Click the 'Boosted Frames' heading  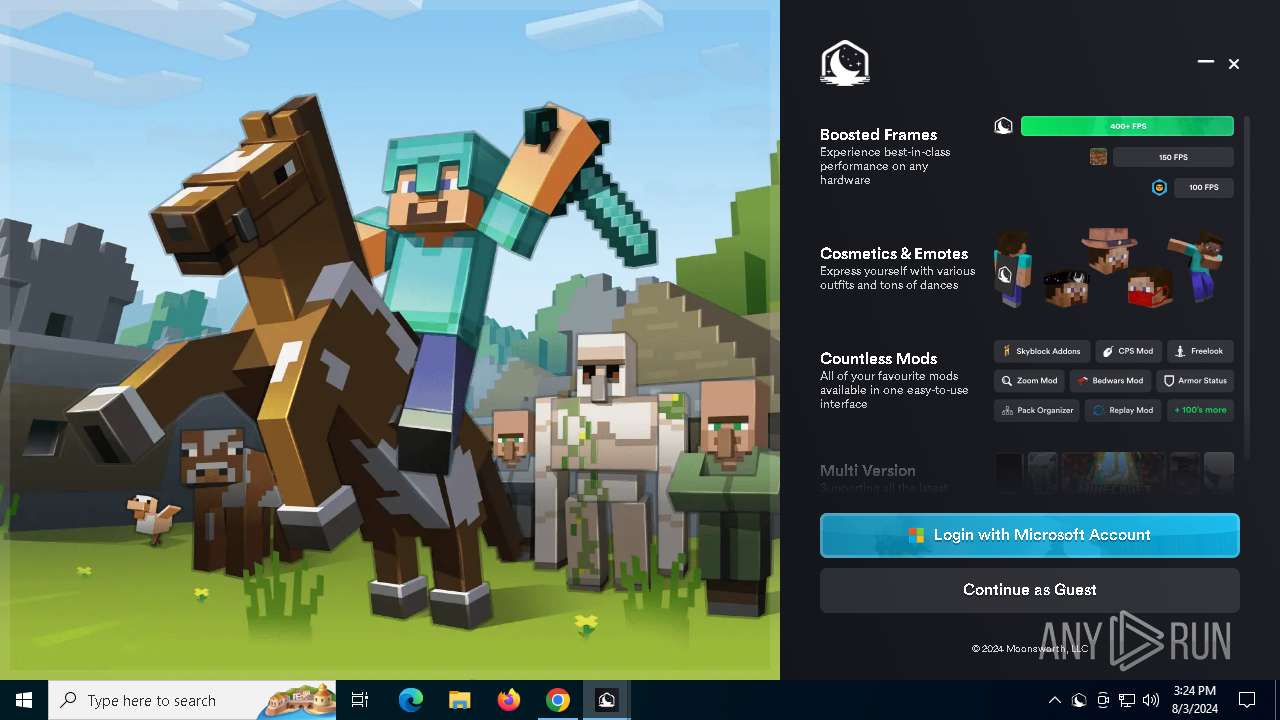click(878, 134)
